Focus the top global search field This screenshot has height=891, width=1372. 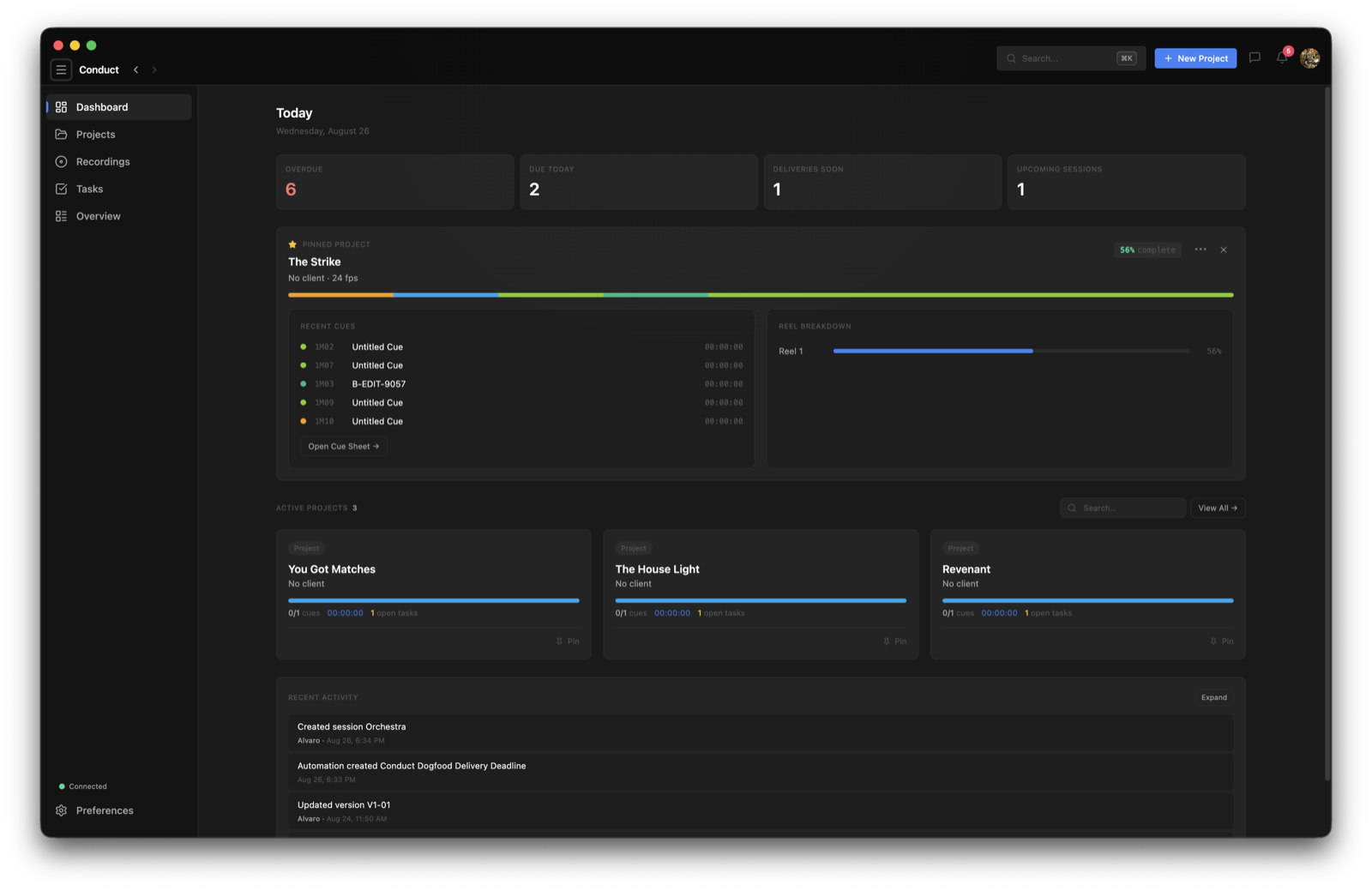[1071, 58]
